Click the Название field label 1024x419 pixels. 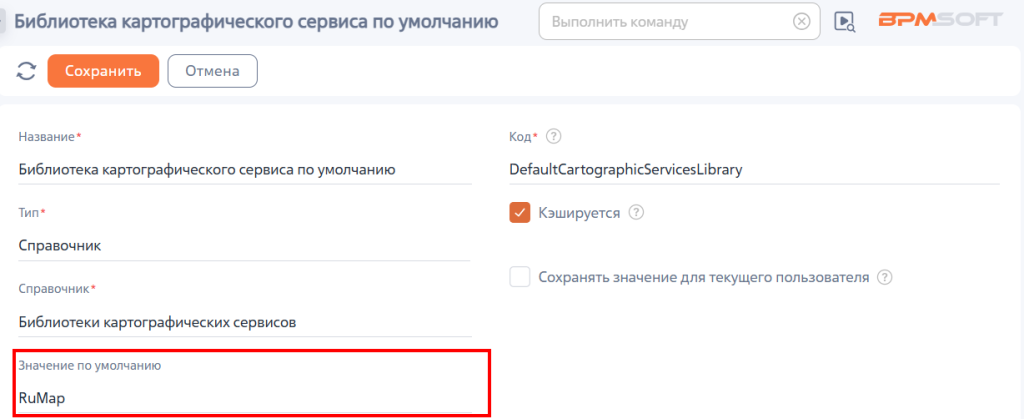point(48,137)
